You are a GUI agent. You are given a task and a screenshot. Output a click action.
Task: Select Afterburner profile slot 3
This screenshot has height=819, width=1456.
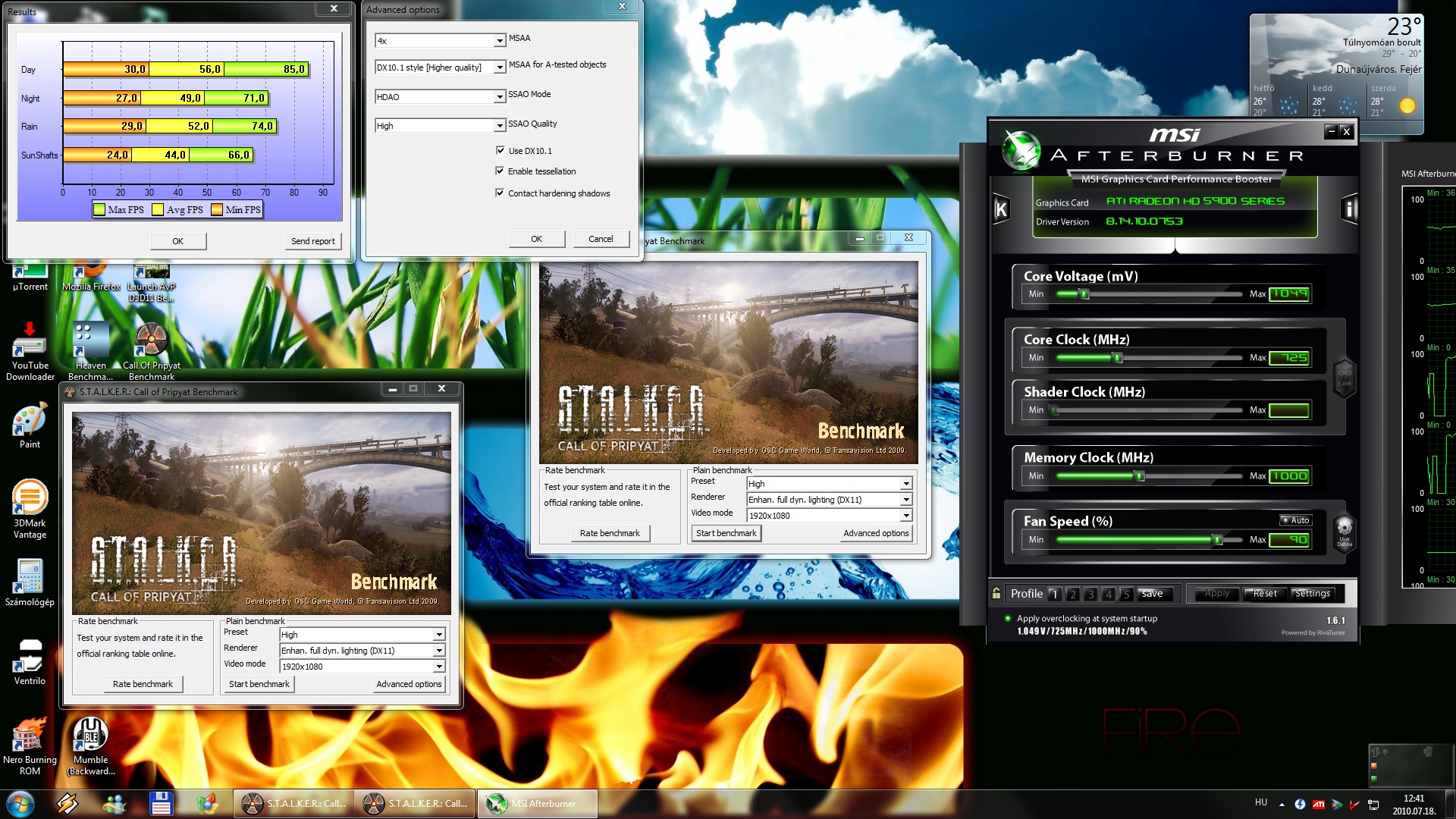(1090, 594)
